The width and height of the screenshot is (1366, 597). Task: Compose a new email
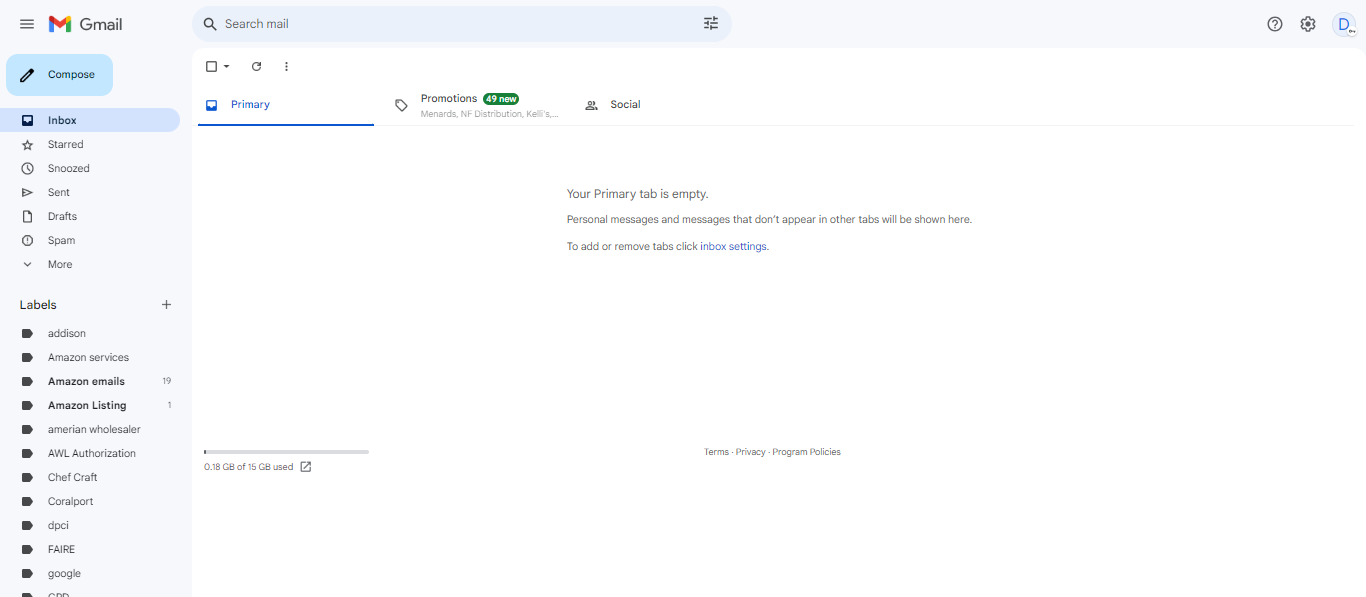point(59,75)
